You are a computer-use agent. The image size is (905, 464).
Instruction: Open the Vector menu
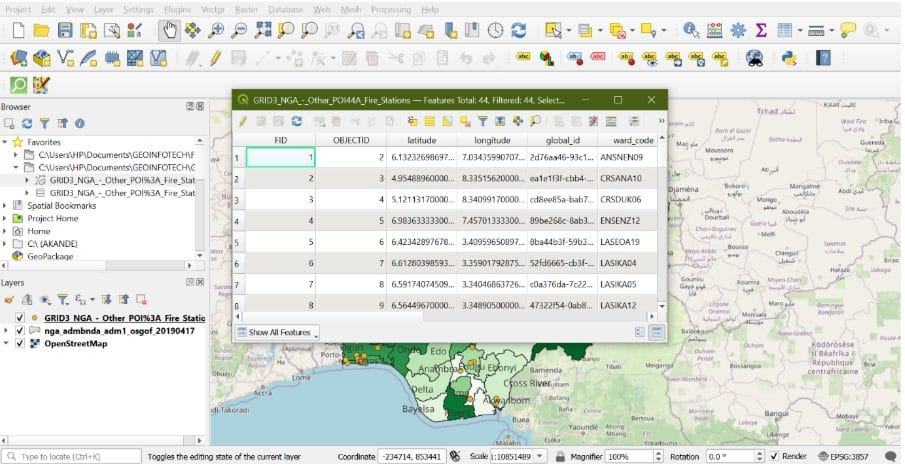point(212,9)
